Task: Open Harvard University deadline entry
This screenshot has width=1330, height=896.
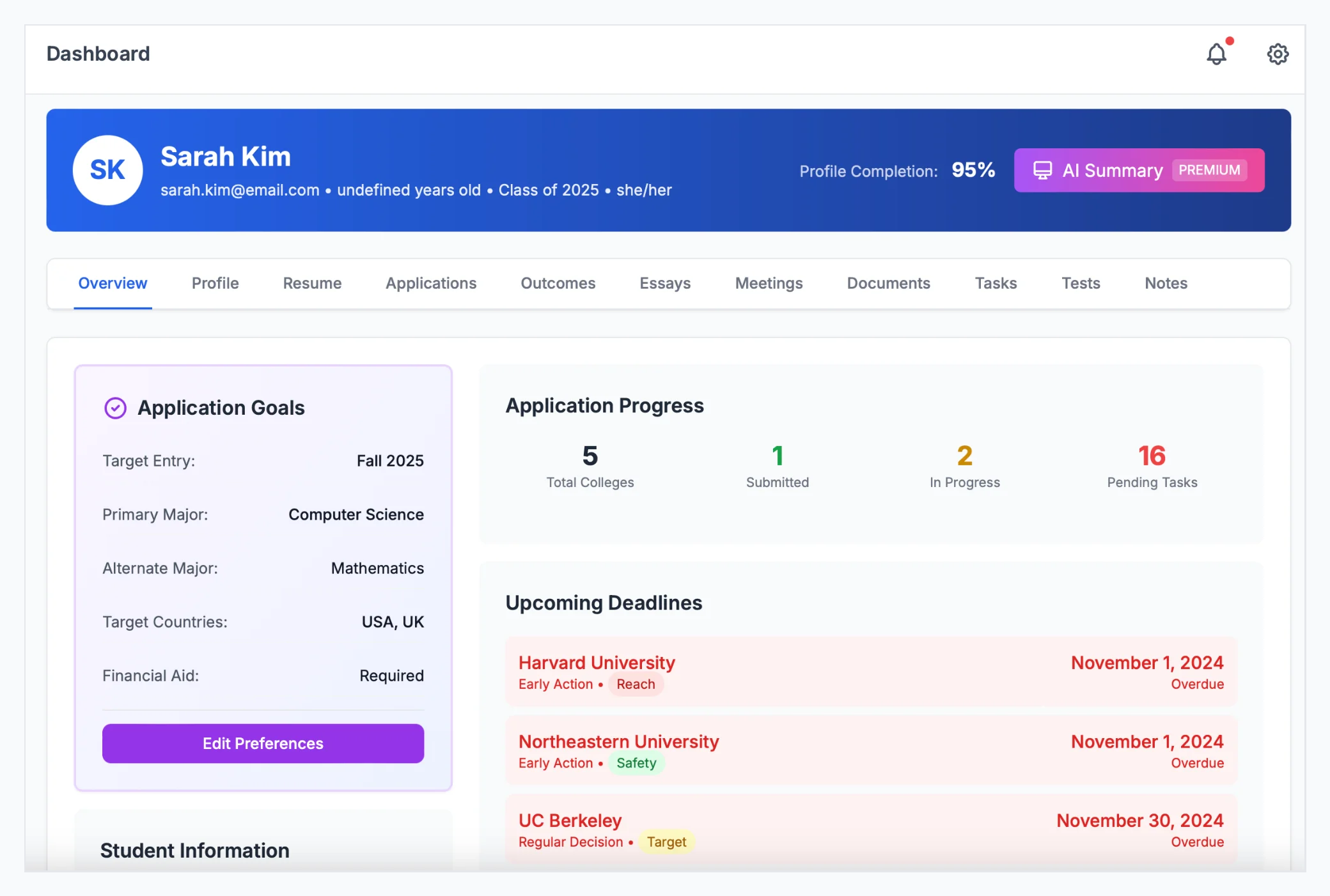Action: [597, 663]
